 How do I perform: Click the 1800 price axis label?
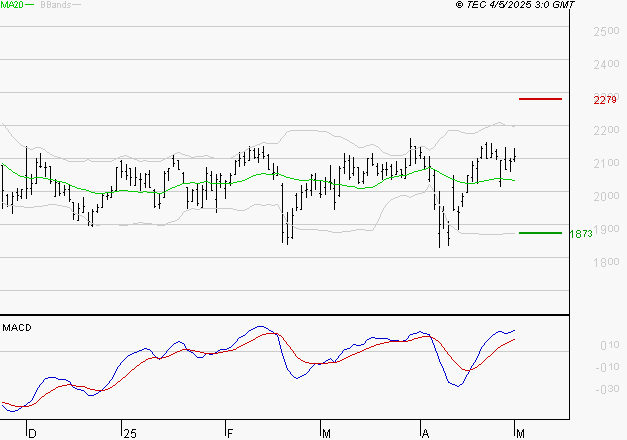[x=606, y=262]
